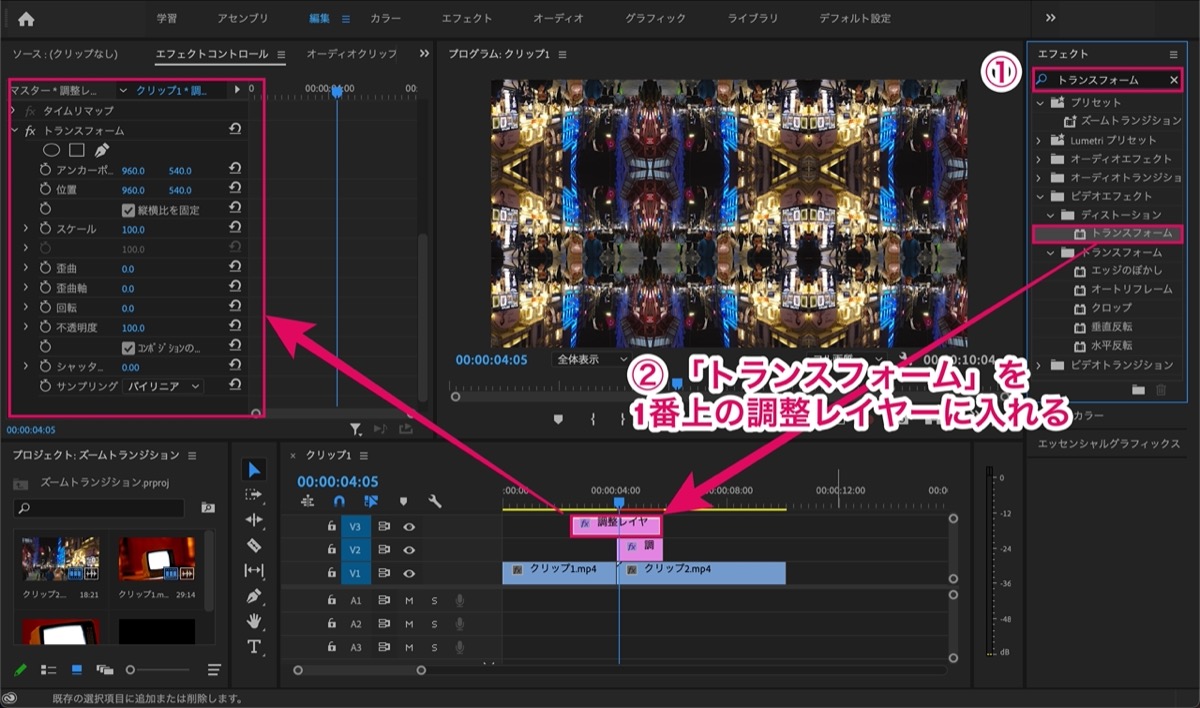Open サンプリング バイリニア dropdown

[164, 386]
